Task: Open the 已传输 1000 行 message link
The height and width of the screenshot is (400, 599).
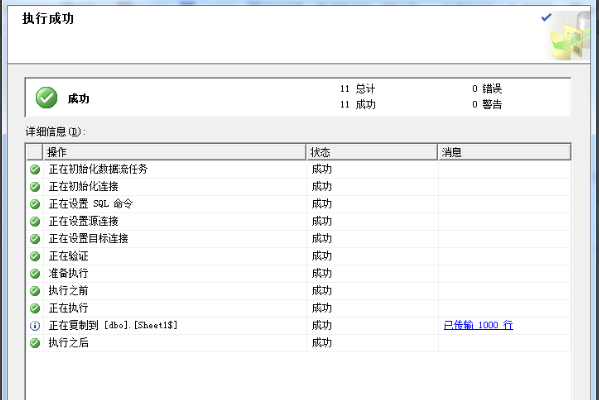Action: click(x=478, y=325)
